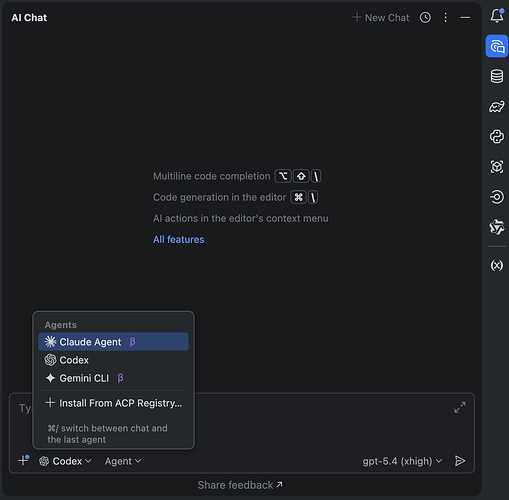
Task: Click the Gemini sparkle icon in Agents list
Action: 50,378
